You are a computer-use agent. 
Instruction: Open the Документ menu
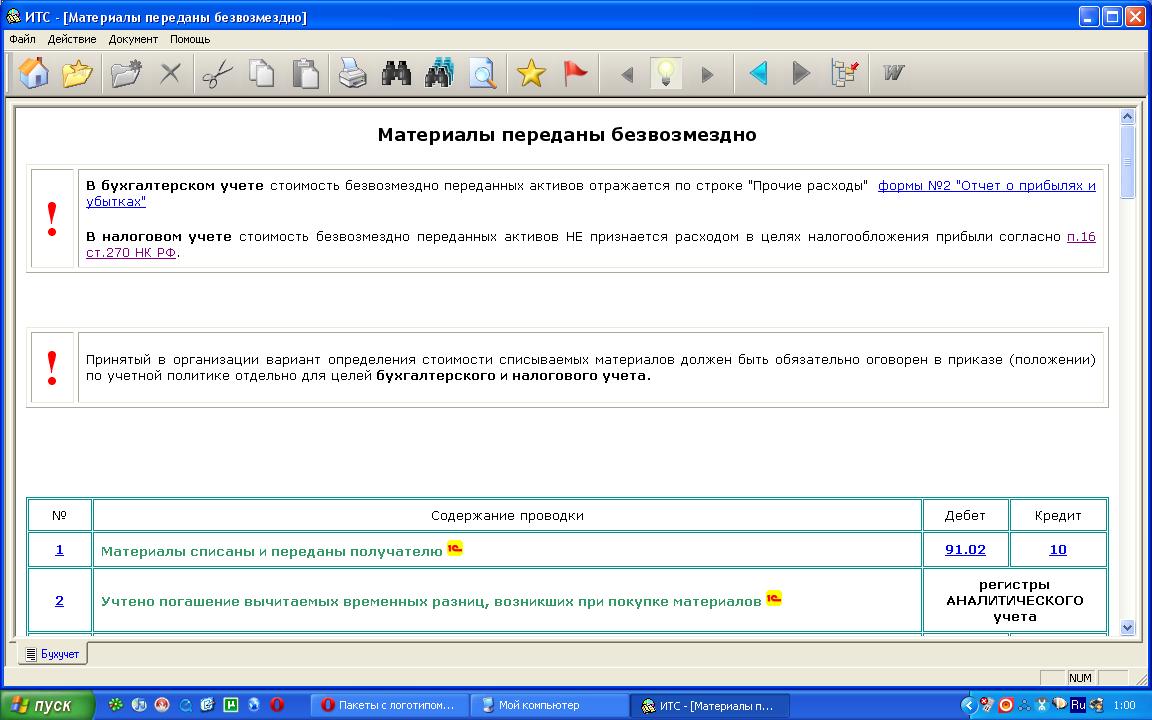click(133, 40)
